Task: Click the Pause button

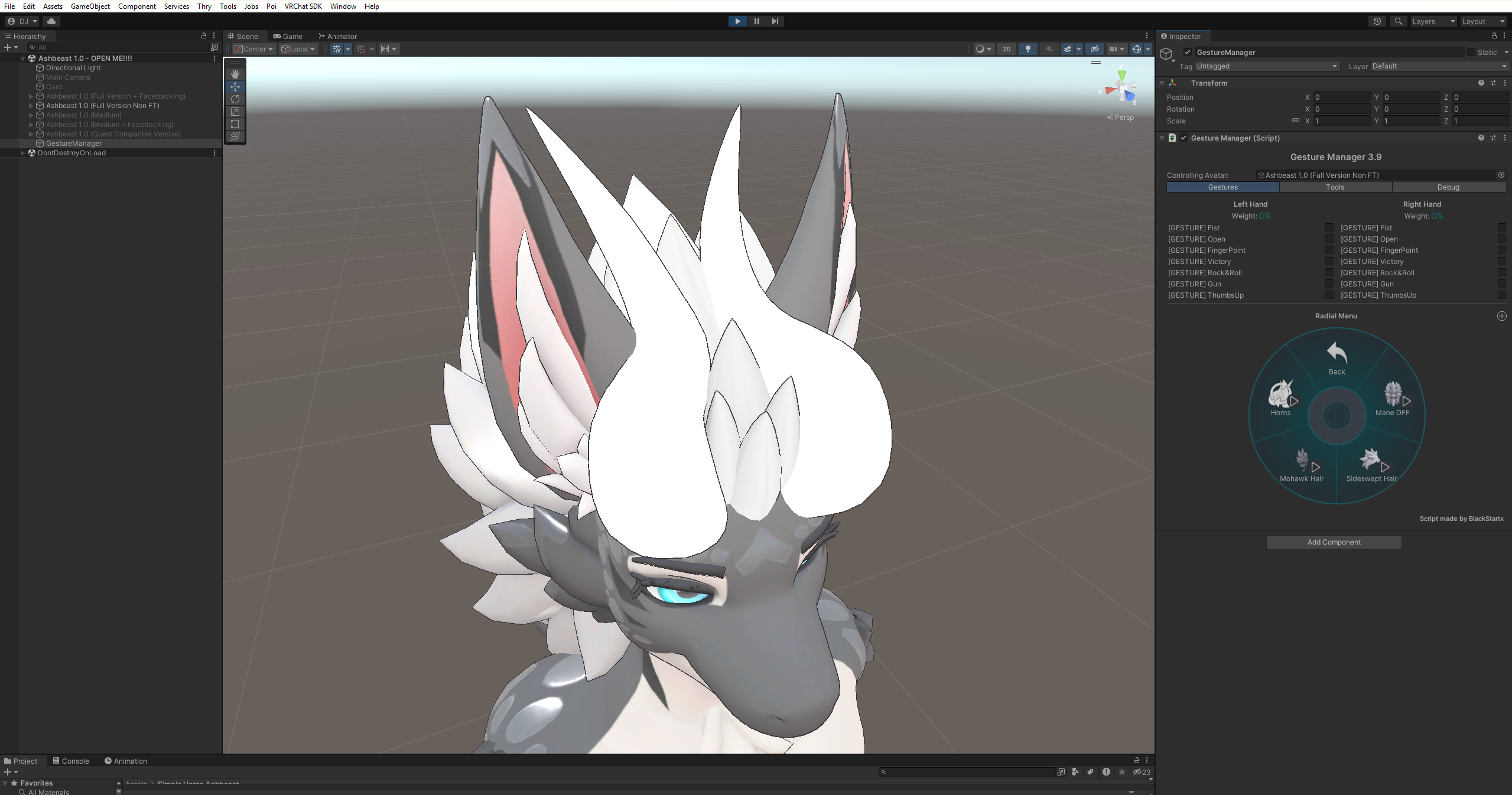Action: 756,21
